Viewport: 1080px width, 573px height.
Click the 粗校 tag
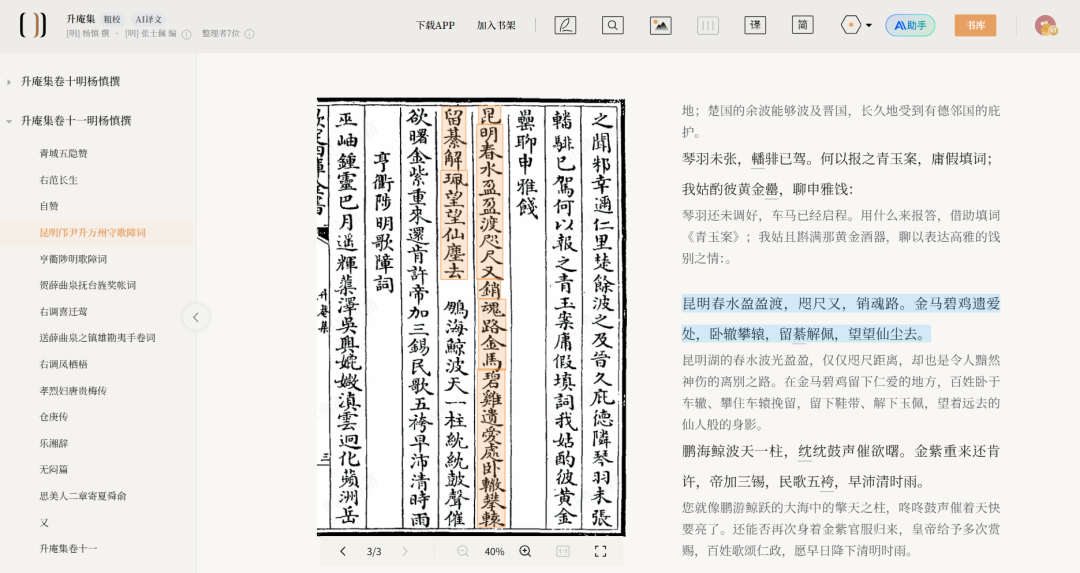coord(112,19)
